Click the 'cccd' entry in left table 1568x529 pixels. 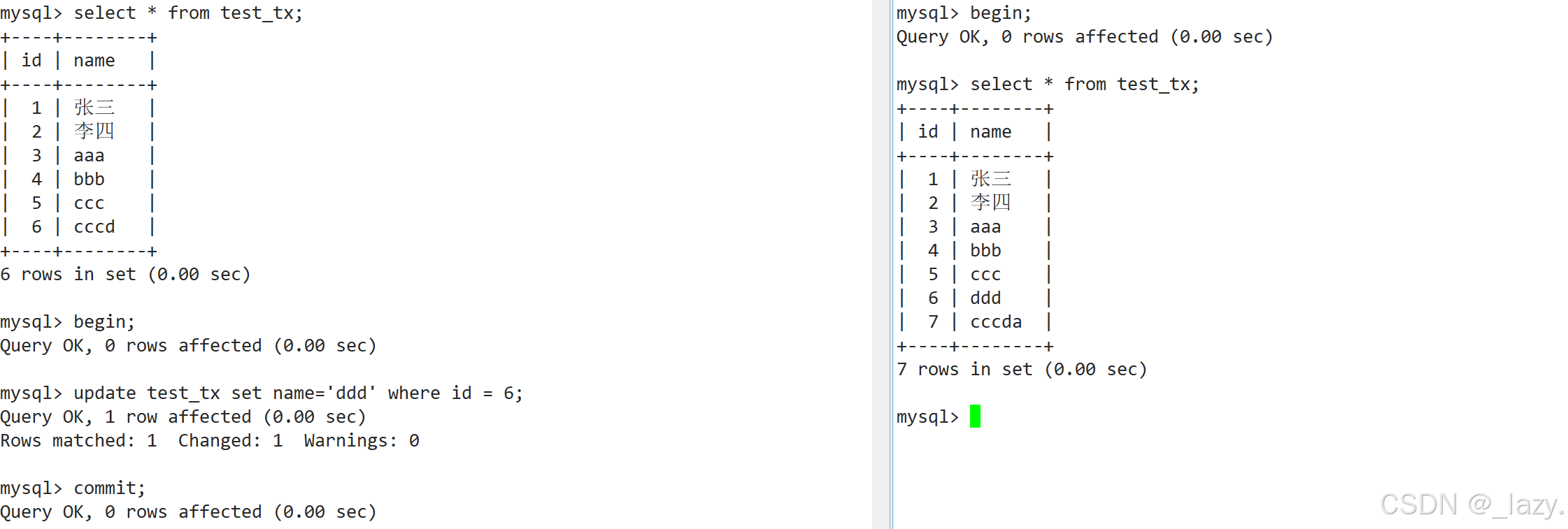point(94,227)
